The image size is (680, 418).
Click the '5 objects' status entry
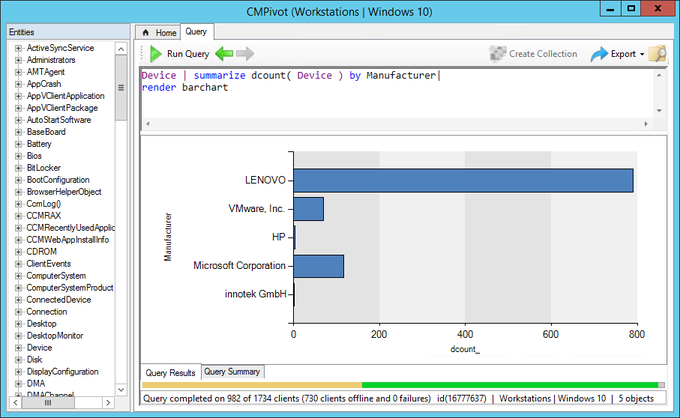coord(636,398)
